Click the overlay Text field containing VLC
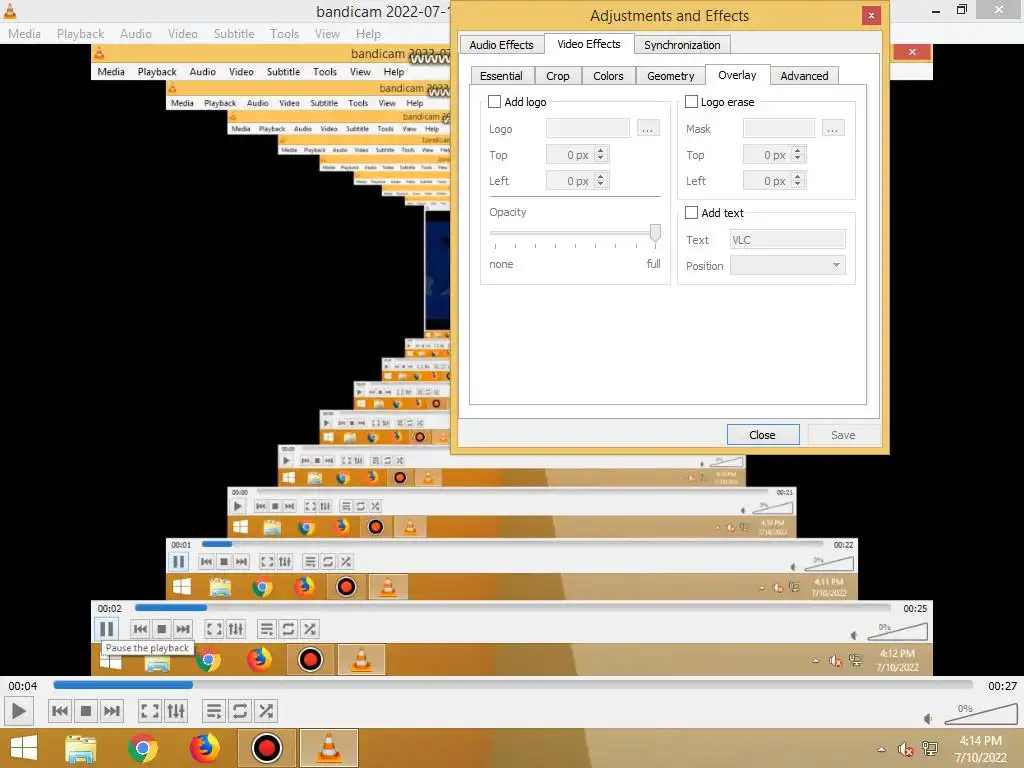Viewport: 1024px width, 768px height. (788, 240)
